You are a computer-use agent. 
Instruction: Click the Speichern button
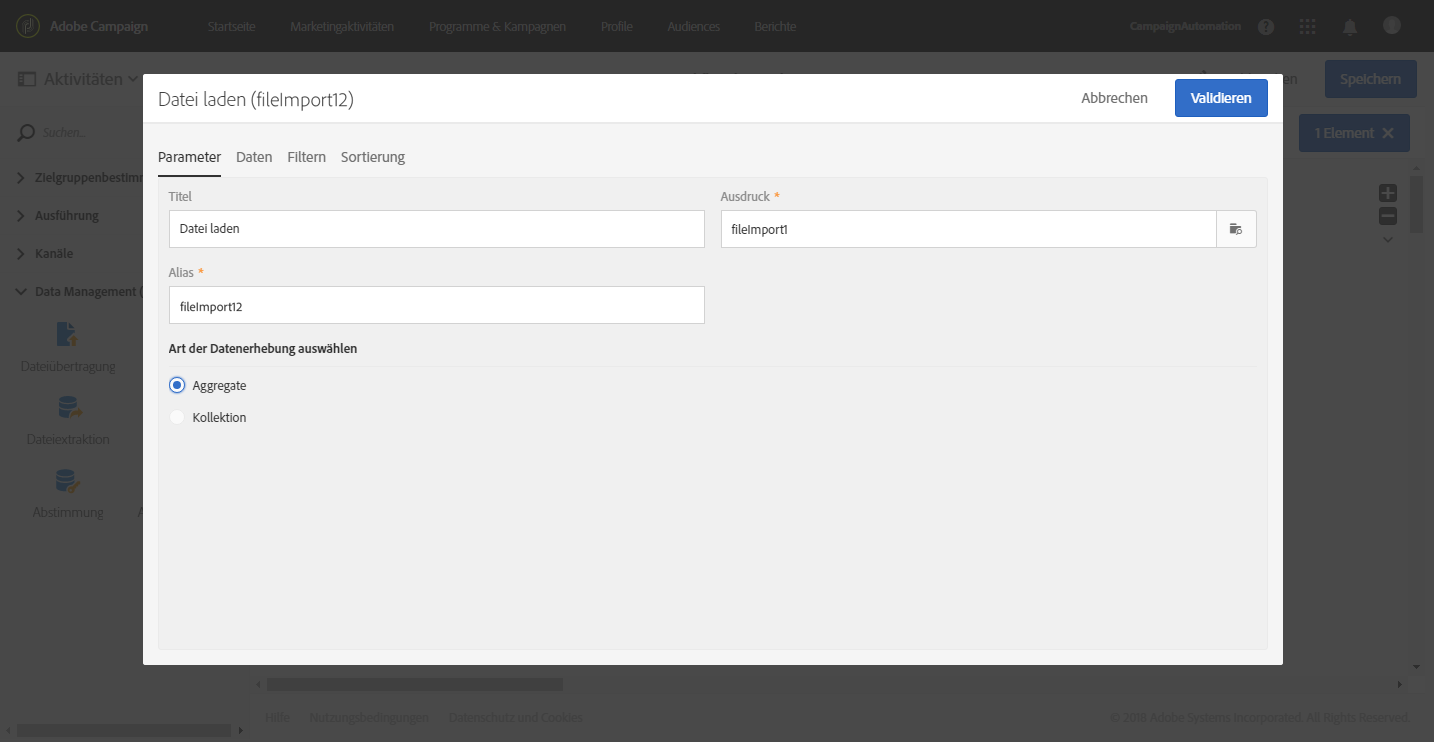1370,79
